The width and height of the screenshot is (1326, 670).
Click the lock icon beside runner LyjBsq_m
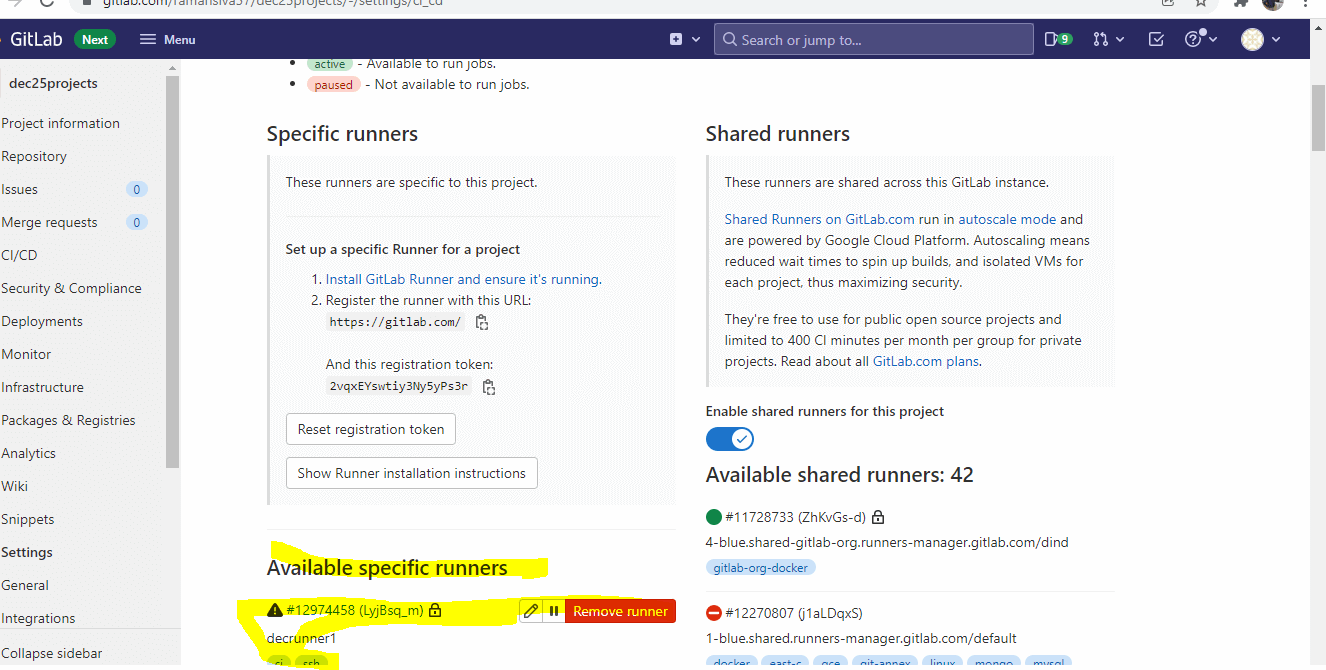tap(435, 610)
